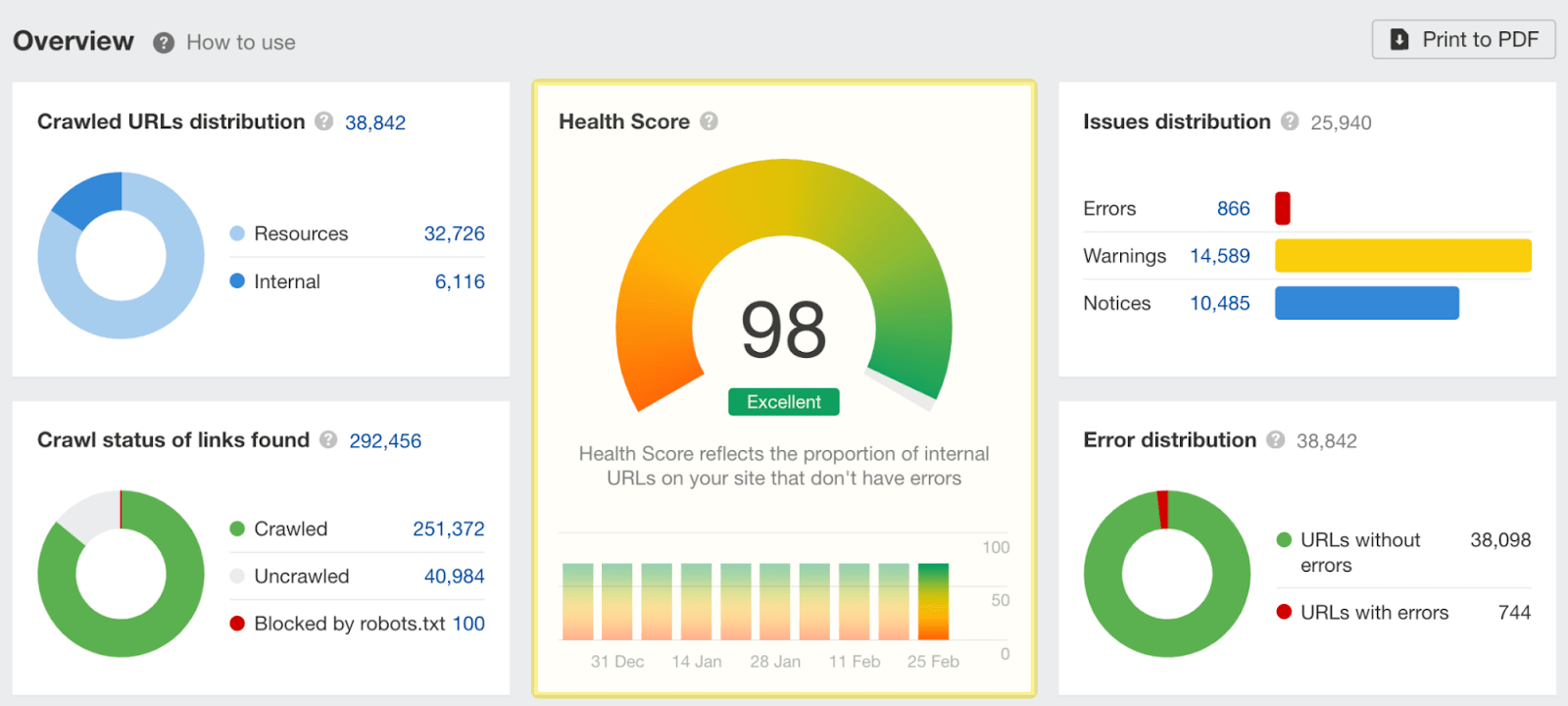Viewport: 1568px width, 706px height.
Task: Click help icon next to Health Score
Action: pos(709,122)
